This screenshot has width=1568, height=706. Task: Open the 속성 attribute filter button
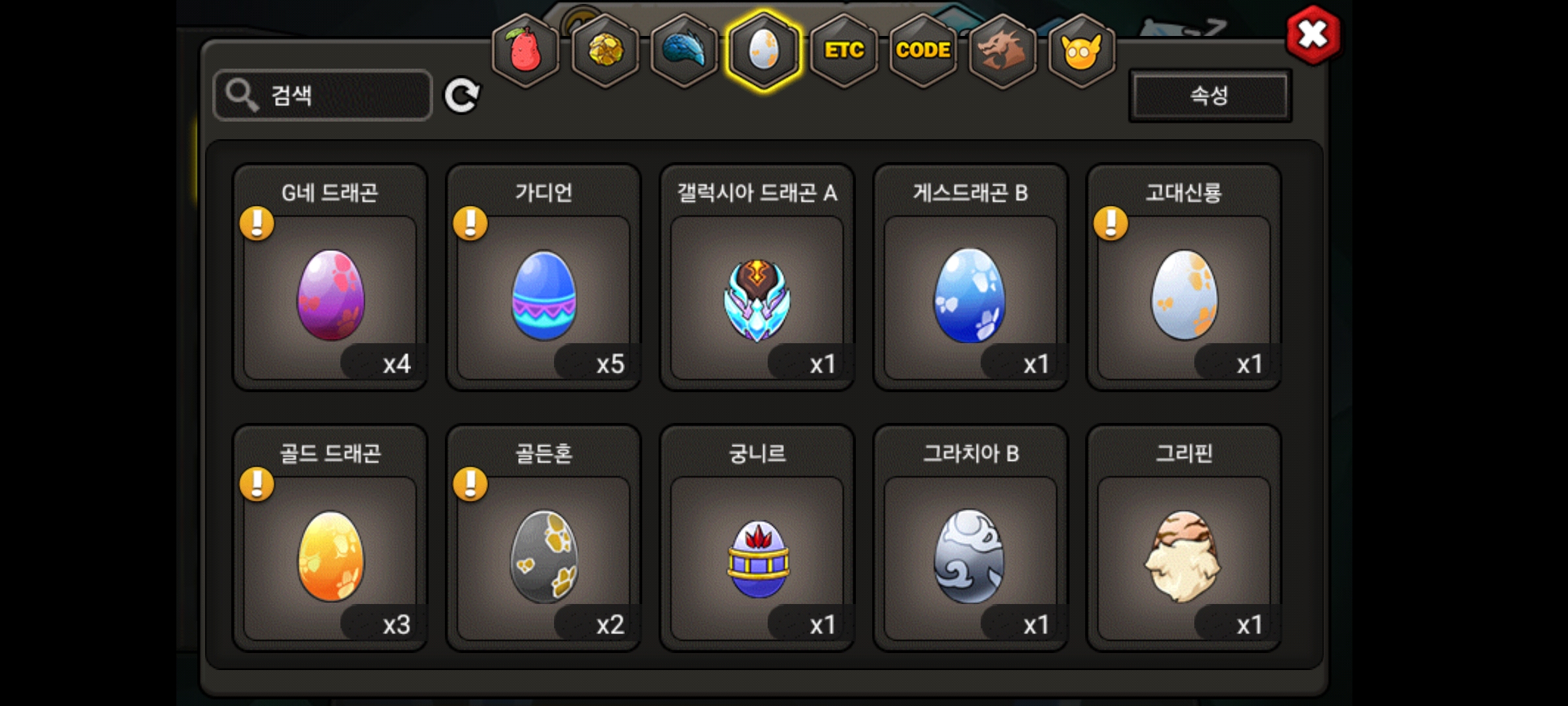1210,96
